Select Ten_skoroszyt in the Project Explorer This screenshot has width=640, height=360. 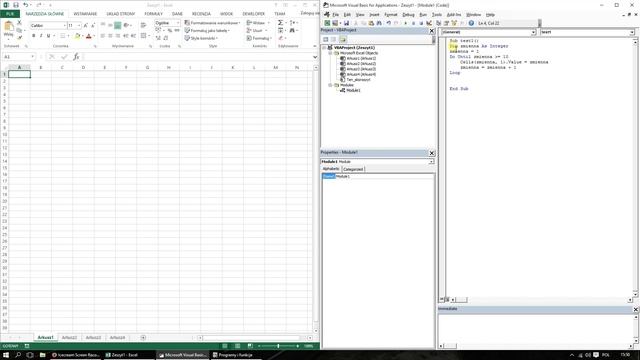tap(358, 80)
